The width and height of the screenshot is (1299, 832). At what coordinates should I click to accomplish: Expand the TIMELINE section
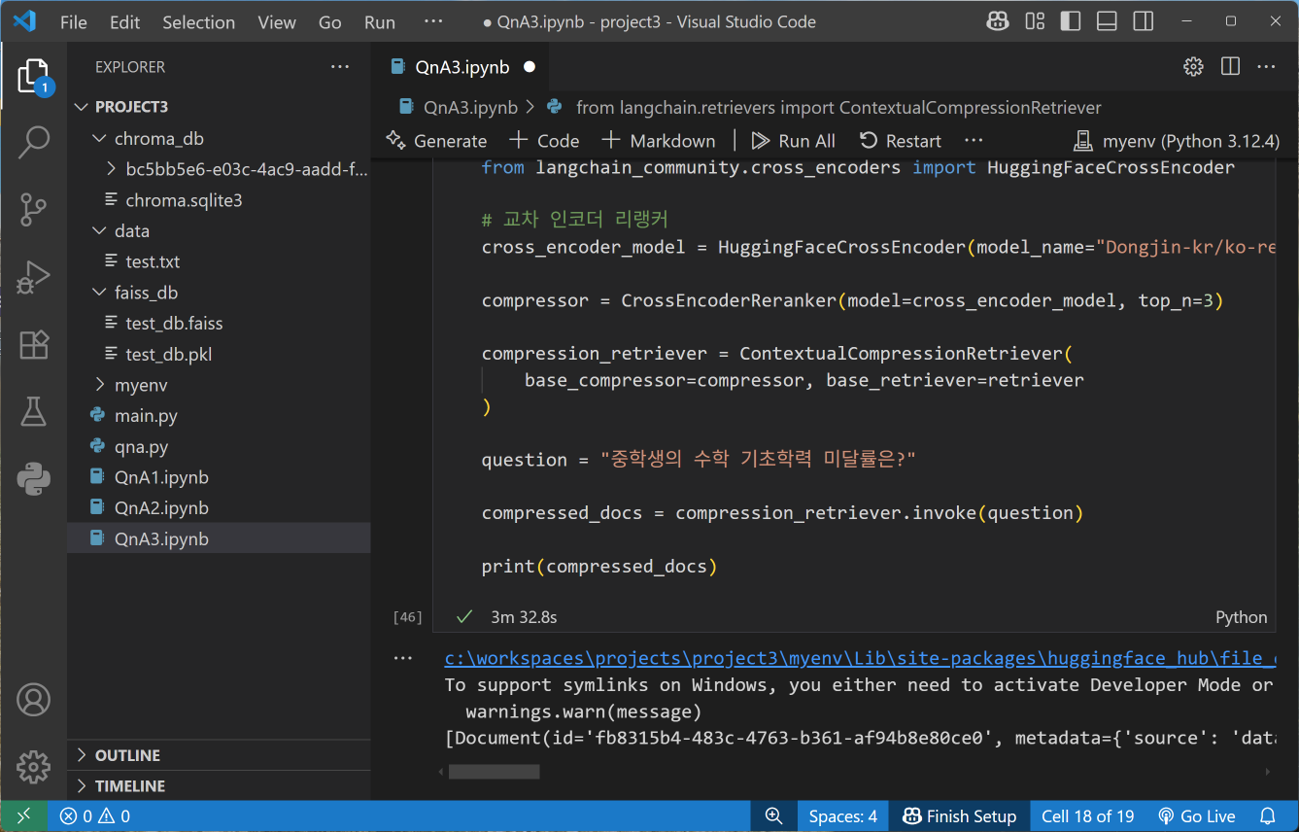tap(219, 786)
